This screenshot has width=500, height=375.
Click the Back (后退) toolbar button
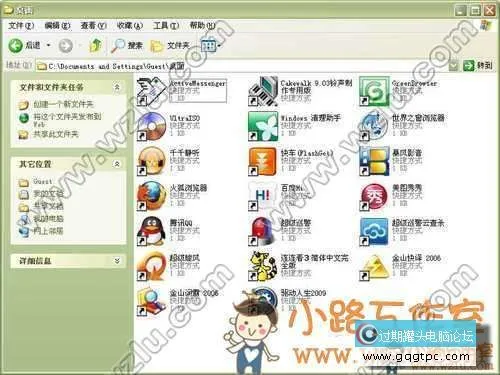24,45
